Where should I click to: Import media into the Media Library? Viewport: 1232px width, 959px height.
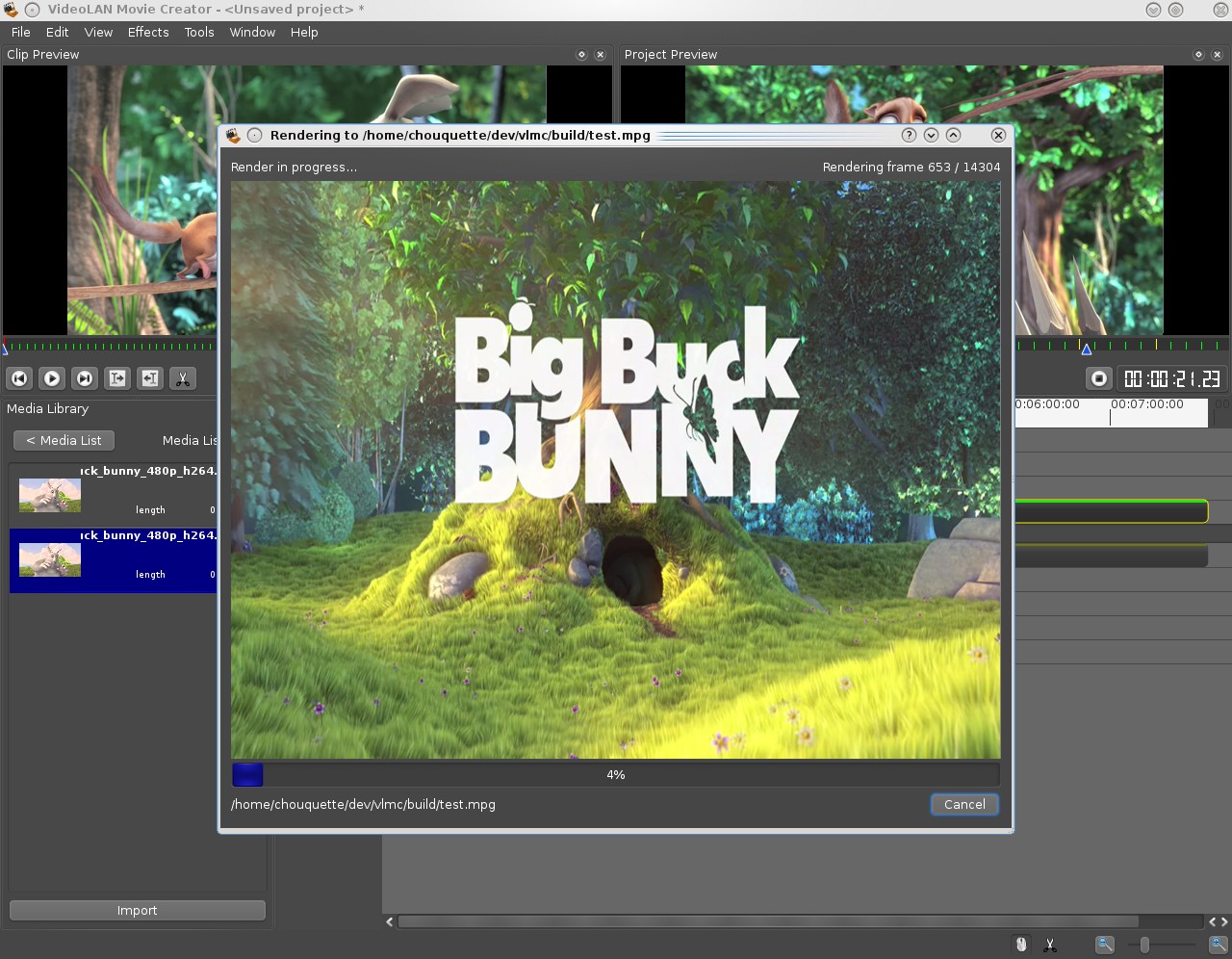(137, 910)
